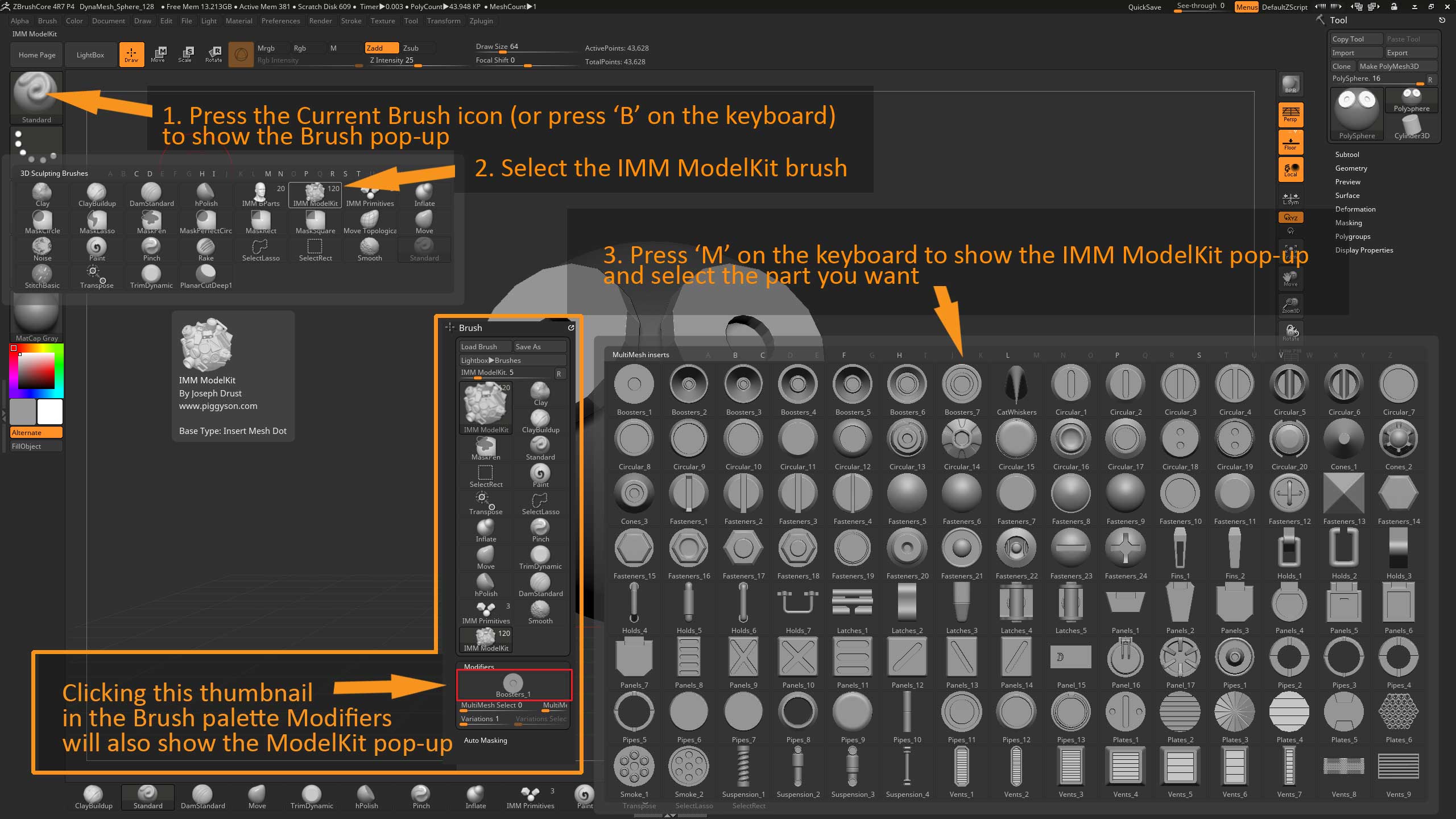Toggle the Persp perspective button
1456x819 pixels.
click(1290, 114)
